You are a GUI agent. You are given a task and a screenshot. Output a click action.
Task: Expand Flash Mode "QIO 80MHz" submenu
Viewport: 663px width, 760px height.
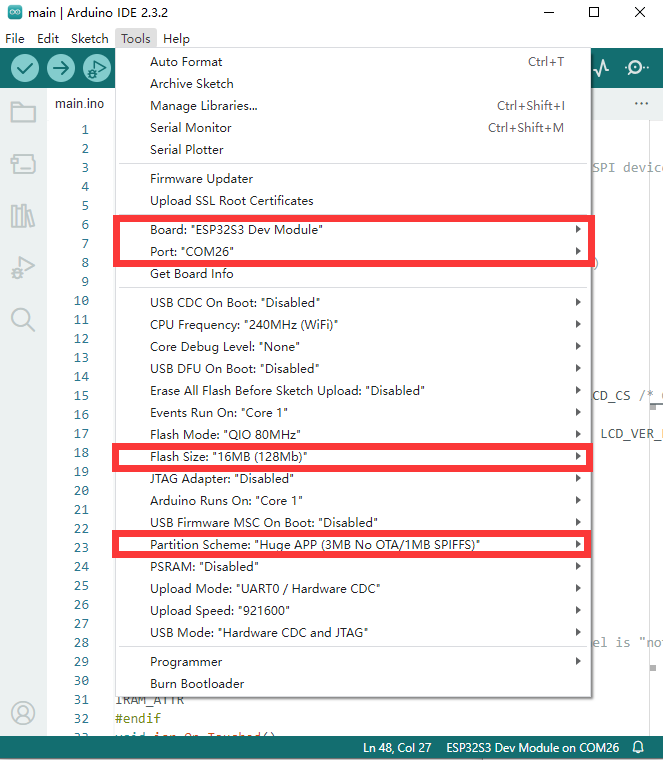point(353,434)
